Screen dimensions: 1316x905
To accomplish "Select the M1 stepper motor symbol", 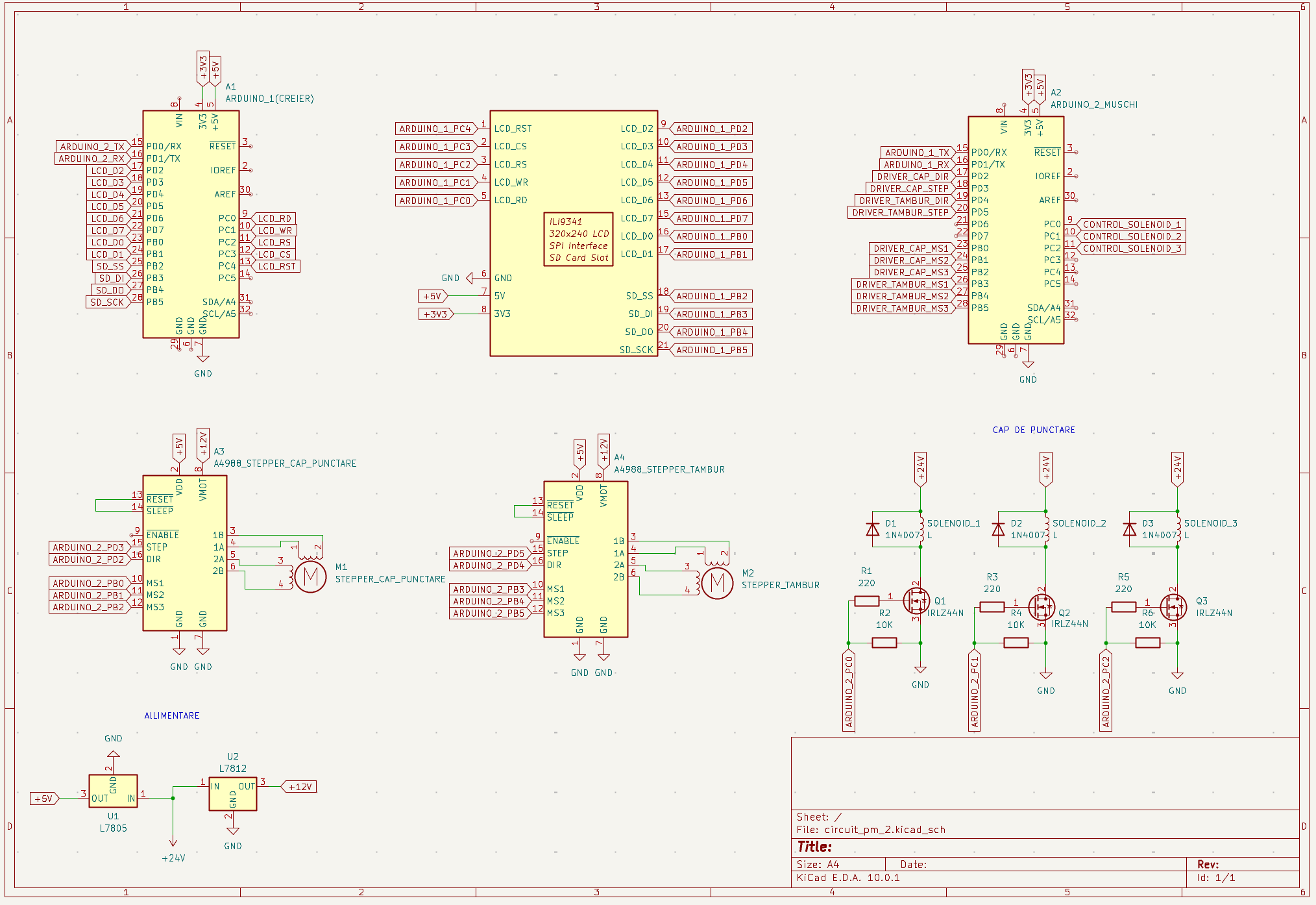I will click(311, 576).
